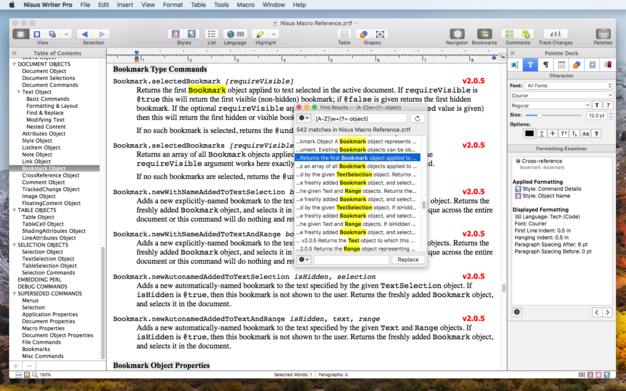Open paragraph styles in Styles toolbar group
Image resolution: width=626 pixels, height=391 pixels.
(192, 34)
